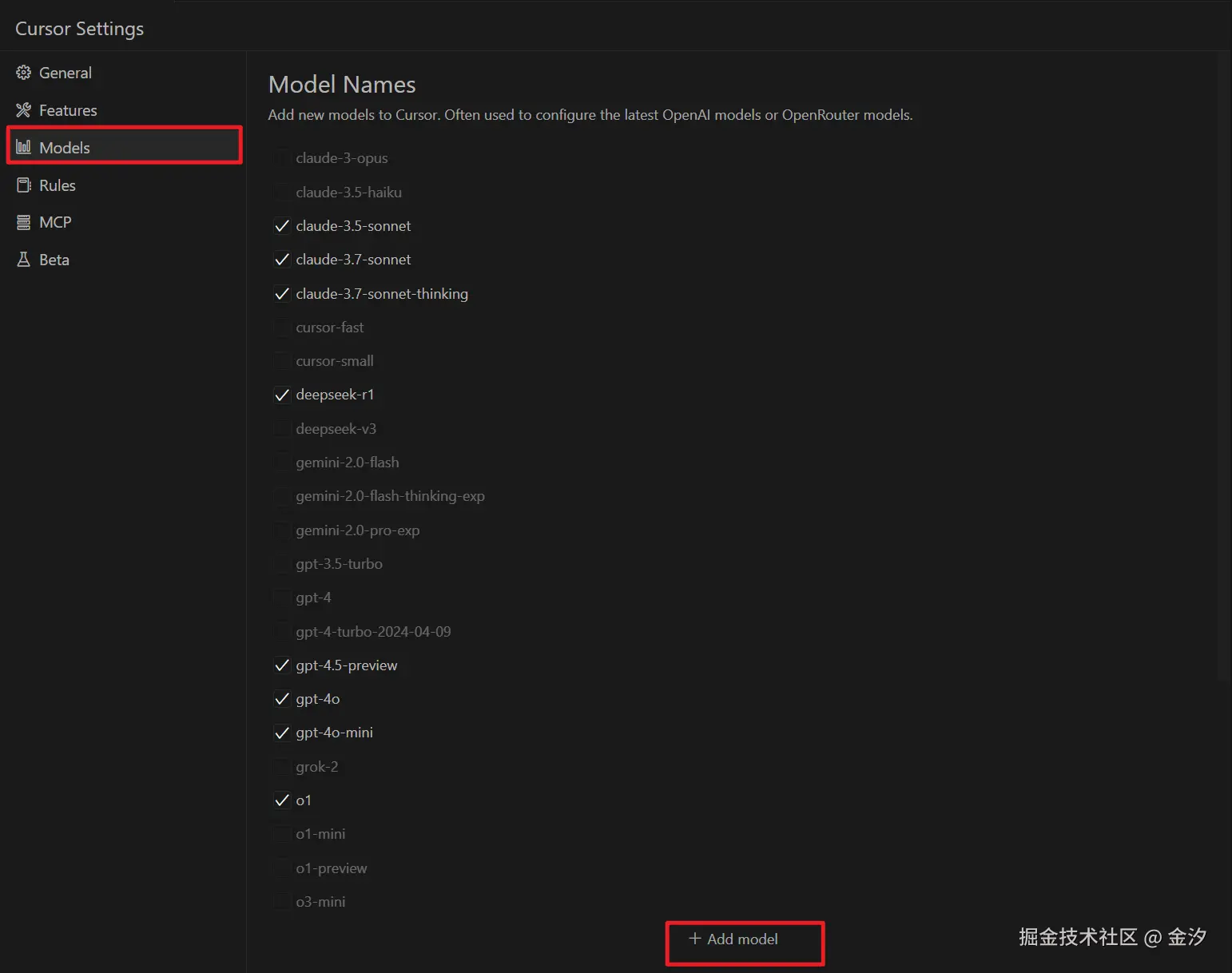The height and width of the screenshot is (973, 1232).
Task: Enable the o1-preview checkbox
Action: [x=282, y=868]
